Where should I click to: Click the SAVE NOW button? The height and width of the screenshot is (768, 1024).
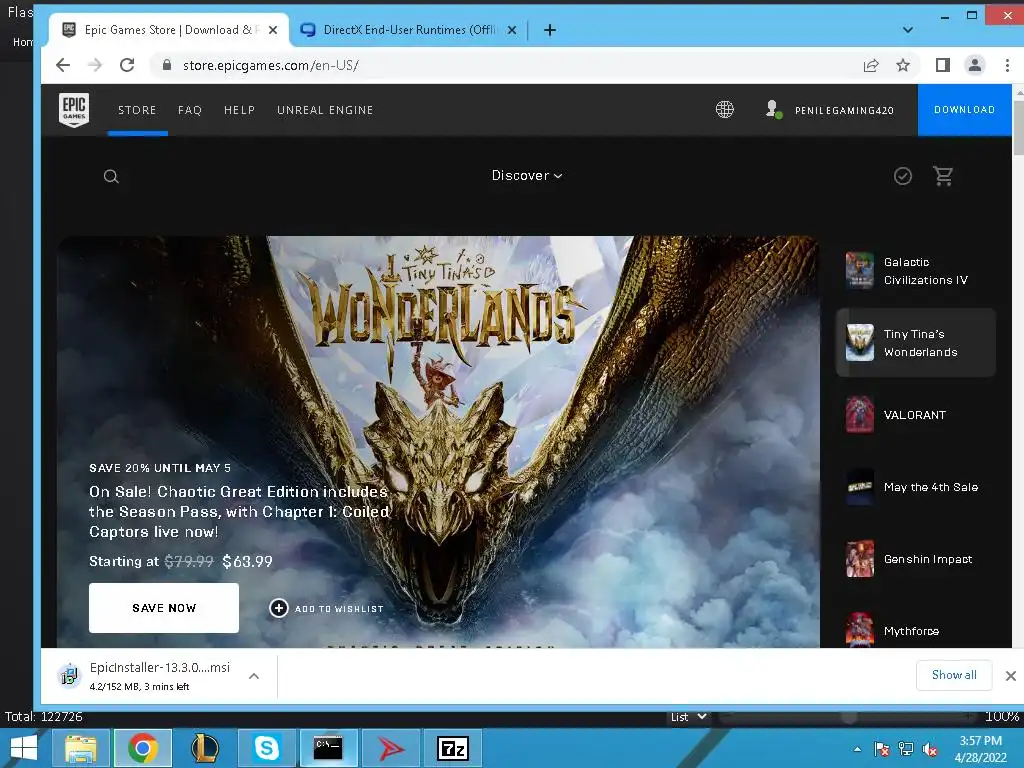pos(164,608)
